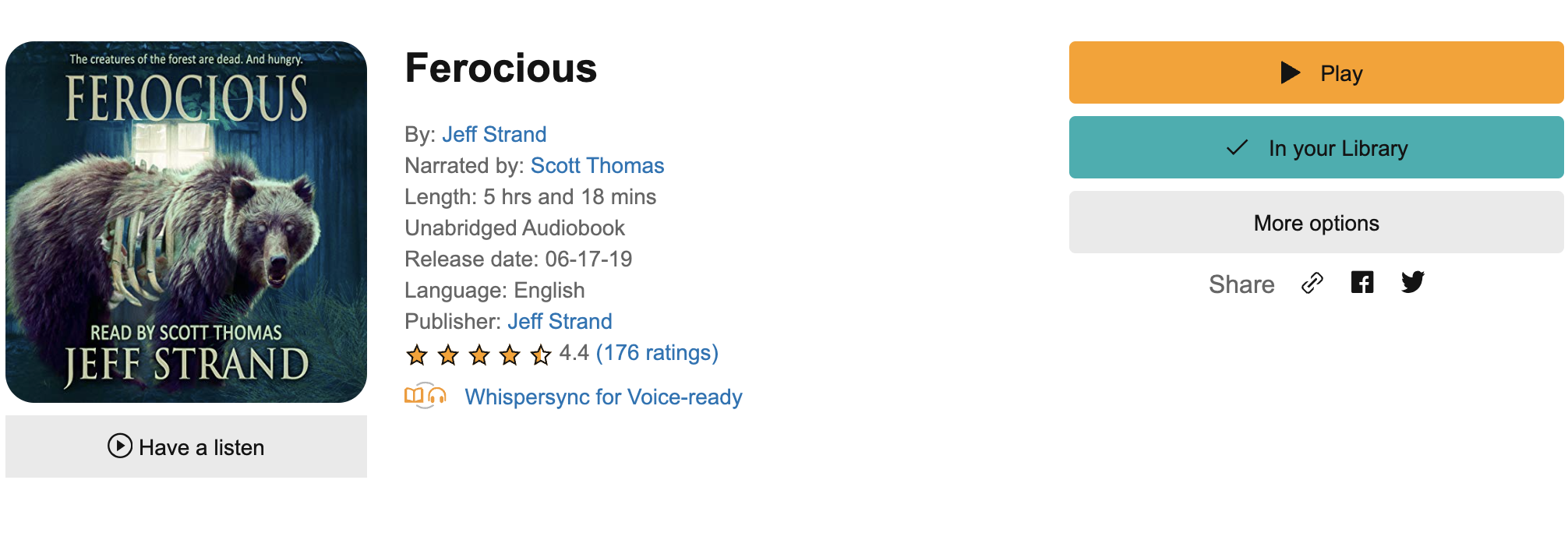Open the Whispersync for Voice-ready link
Image resolution: width=1568 pixels, height=547 pixels.
coord(603,397)
